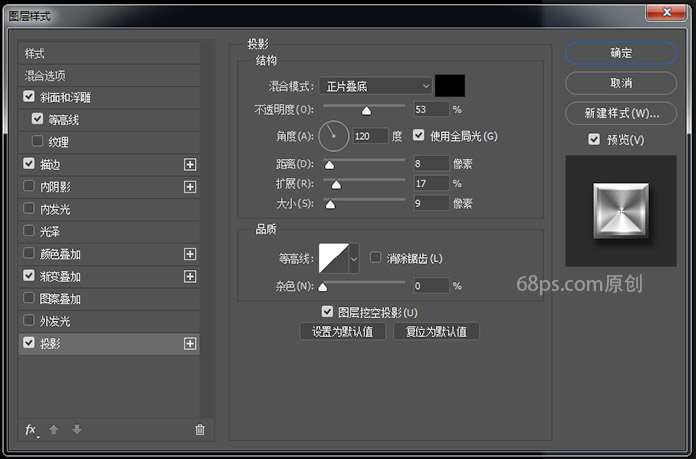Screen dimensions: 696x459
Task: Enable 消除锯齿 anti-alias checkbox
Action: click(376, 257)
